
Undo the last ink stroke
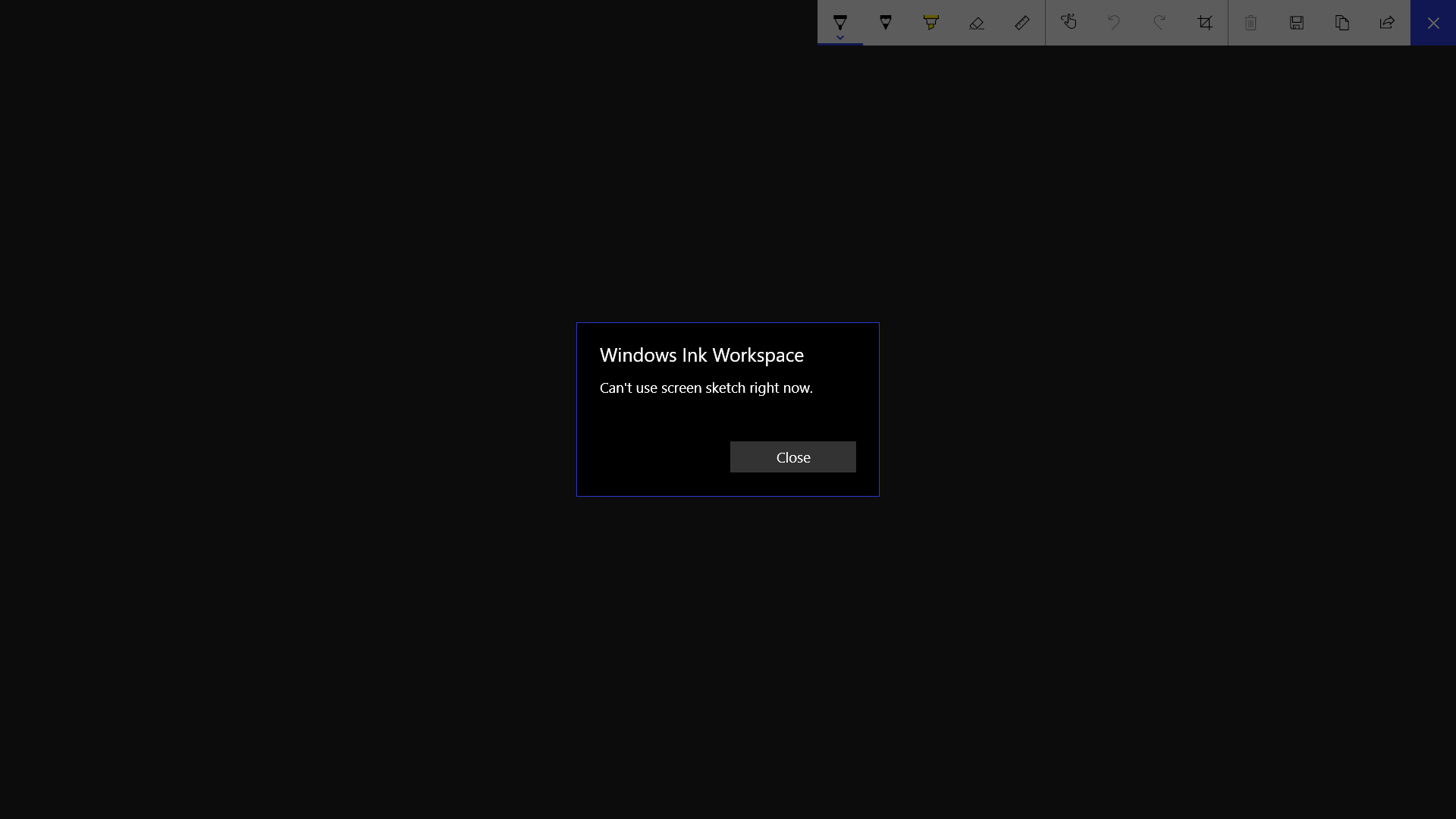[x=1114, y=23]
